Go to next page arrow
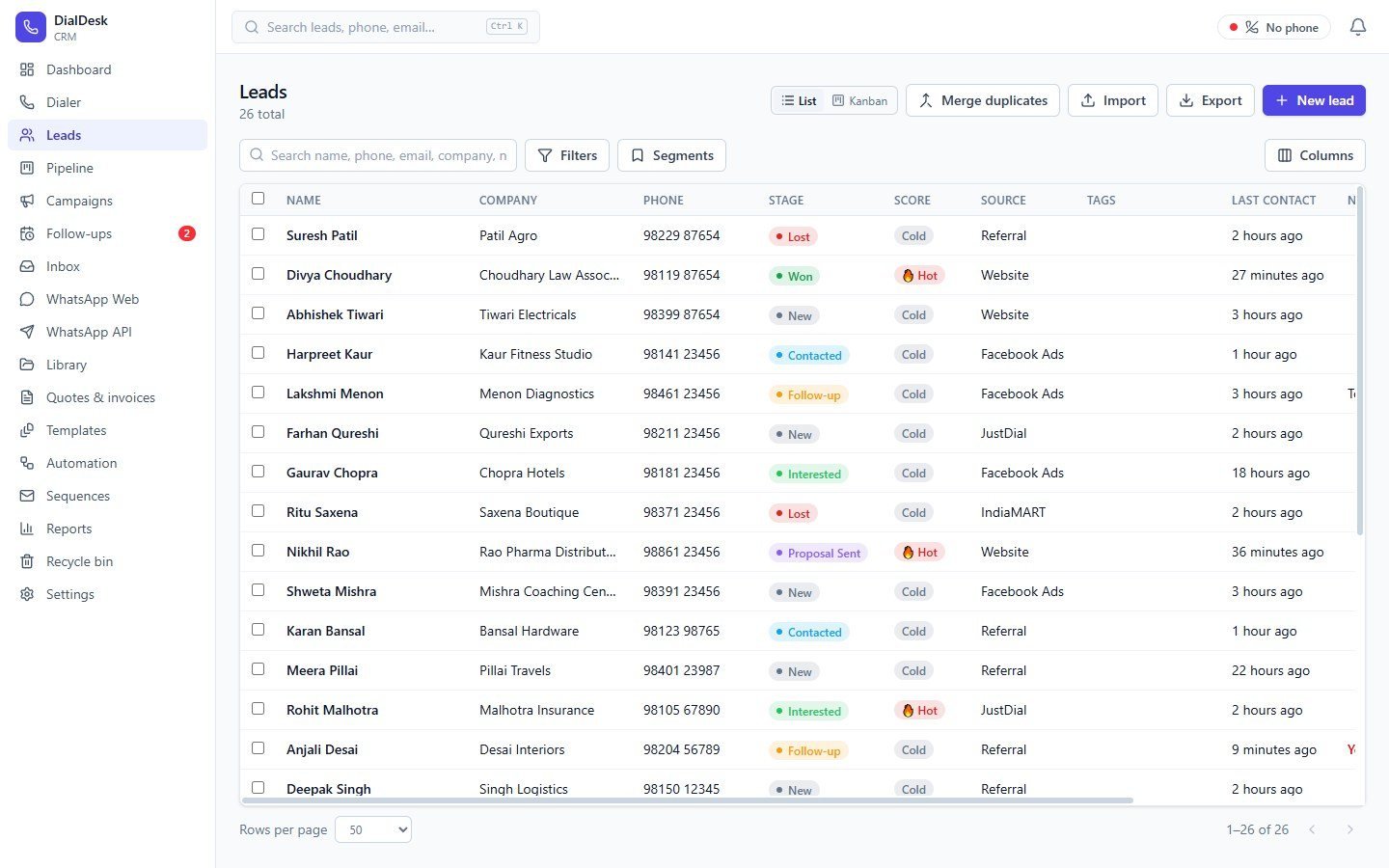 pos(1349,829)
